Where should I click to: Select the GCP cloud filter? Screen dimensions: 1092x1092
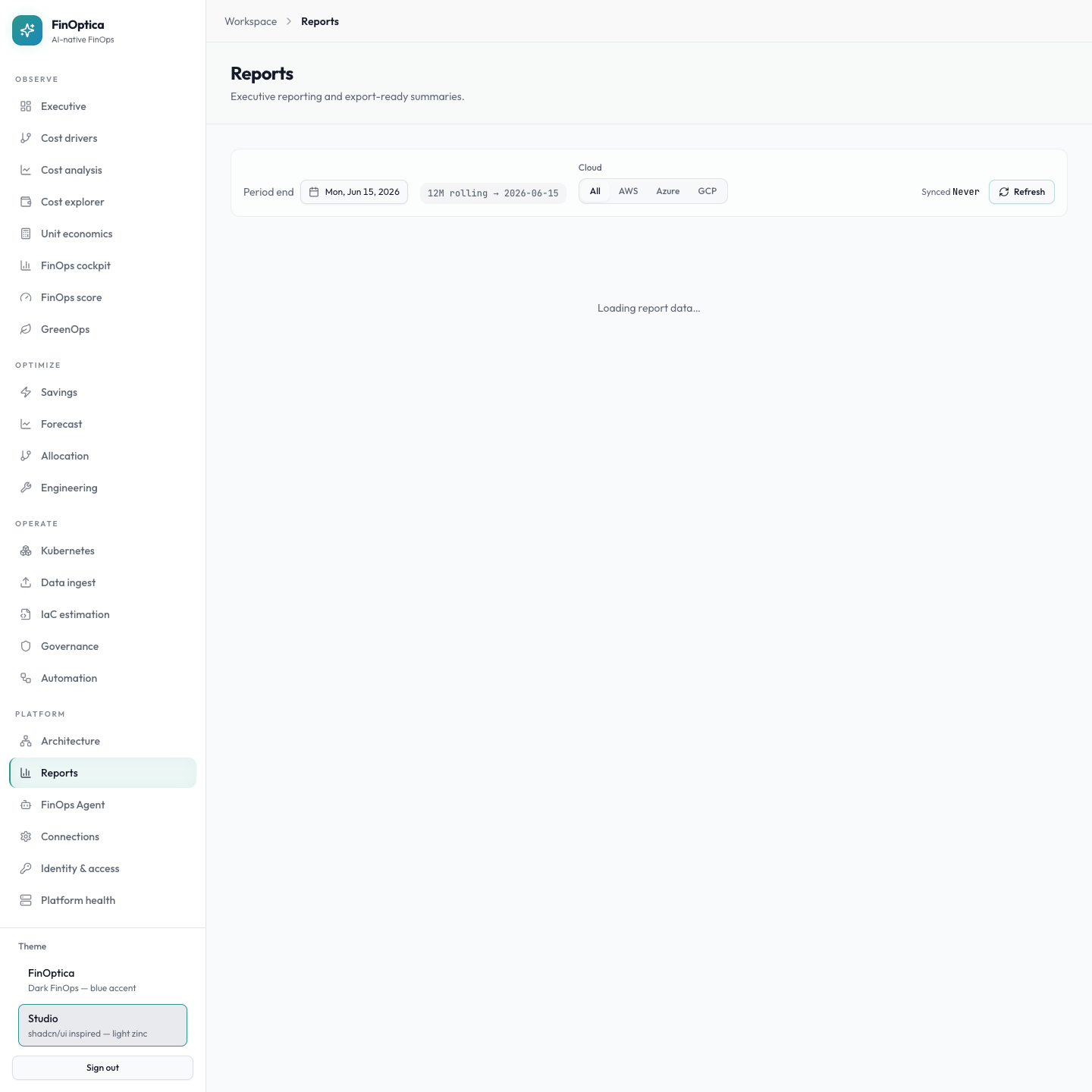coord(707,191)
